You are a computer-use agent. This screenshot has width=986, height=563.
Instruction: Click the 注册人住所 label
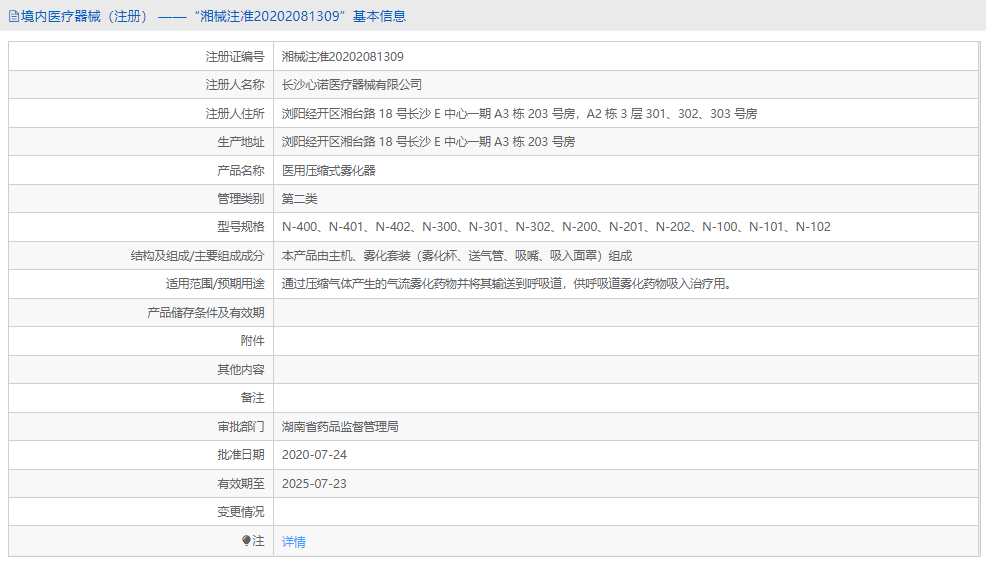tap(235, 114)
